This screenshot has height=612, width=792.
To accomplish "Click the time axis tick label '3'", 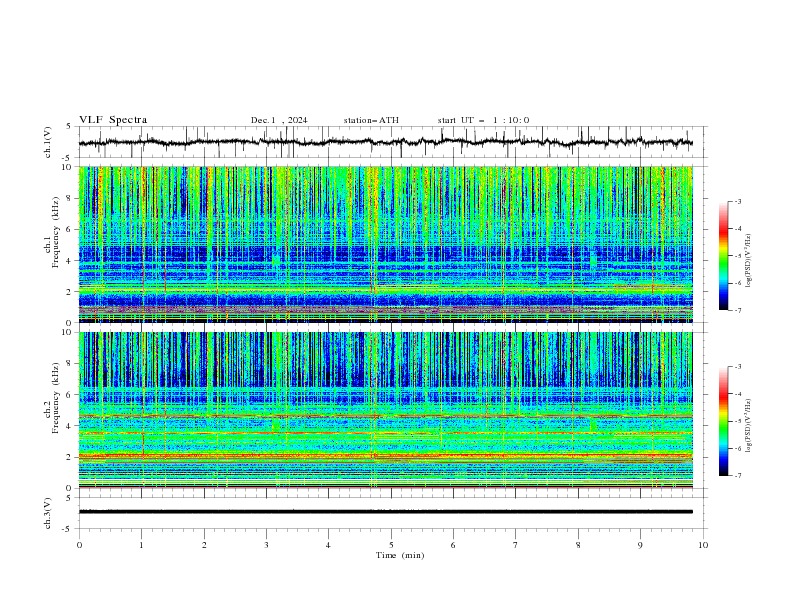I will 266,545.
